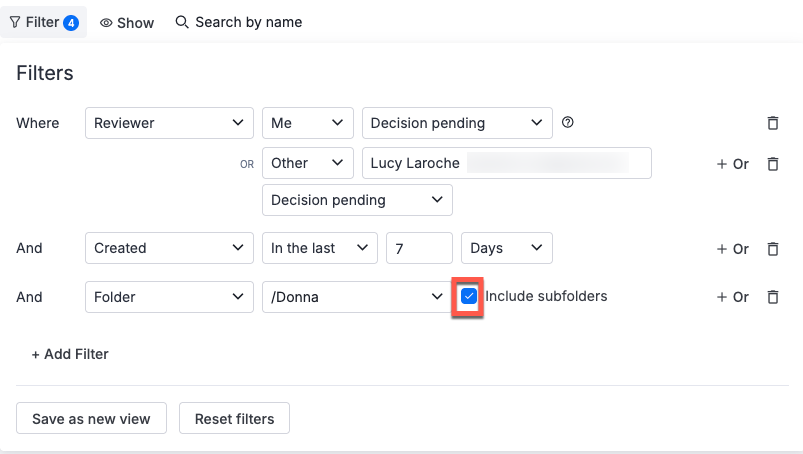
Task: Expand the /Donna folder dropdown
Action: click(354, 297)
